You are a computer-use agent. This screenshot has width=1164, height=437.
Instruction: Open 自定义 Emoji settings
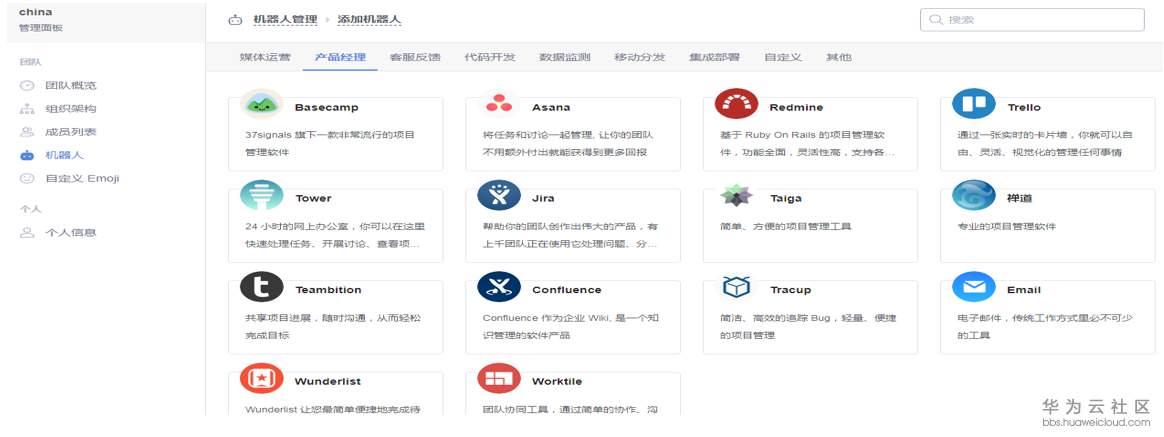[x=82, y=178]
